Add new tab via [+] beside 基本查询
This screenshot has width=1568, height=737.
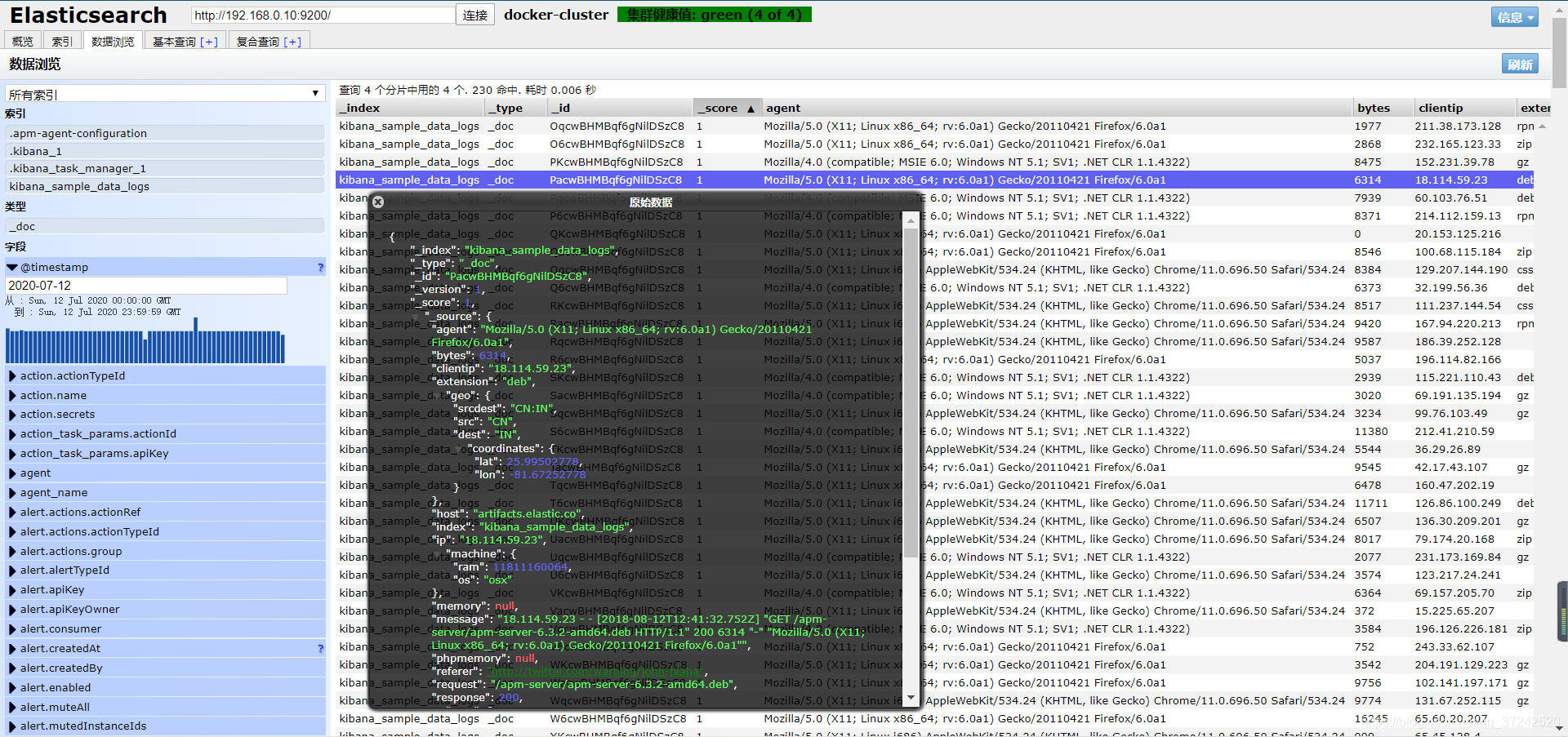(209, 42)
